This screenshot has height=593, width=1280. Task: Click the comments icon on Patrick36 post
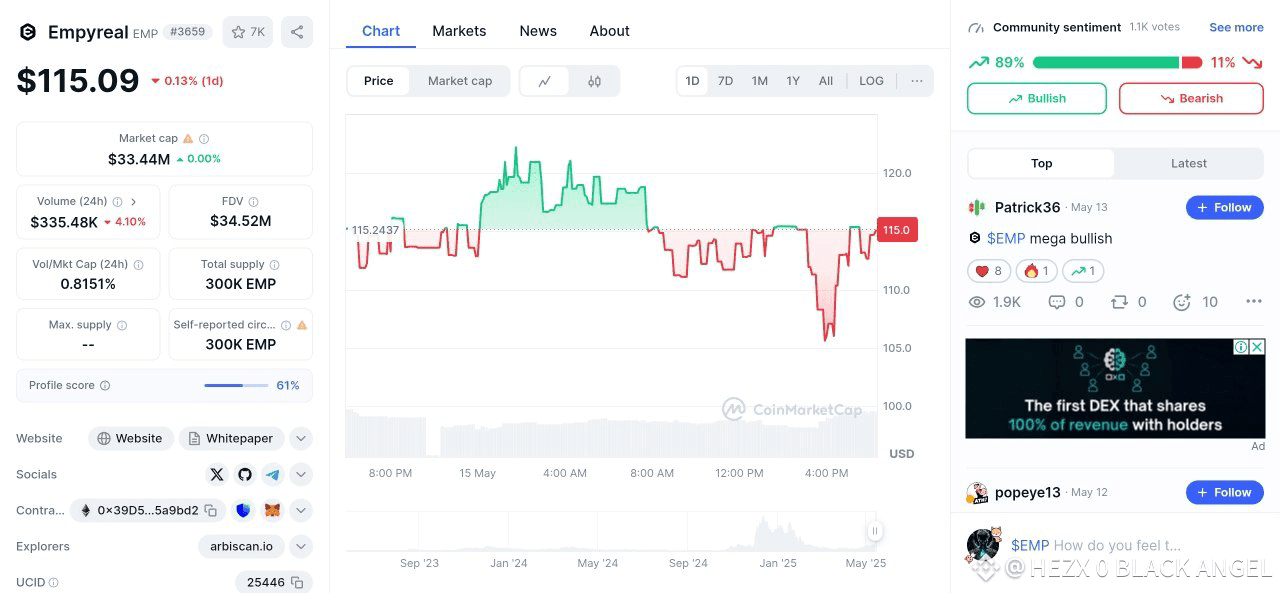[1057, 302]
